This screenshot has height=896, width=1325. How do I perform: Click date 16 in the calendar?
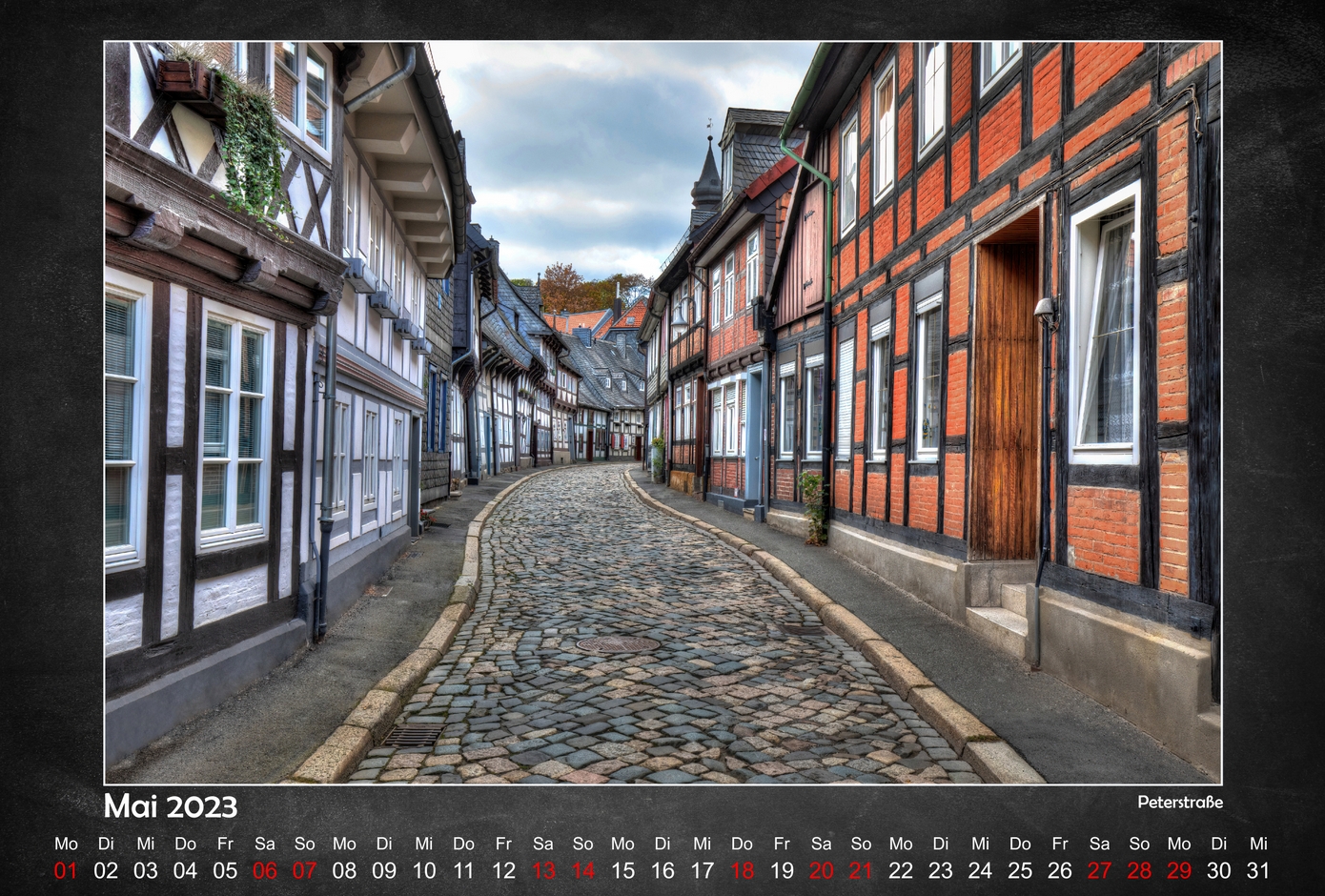pyautogui.click(x=662, y=870)
